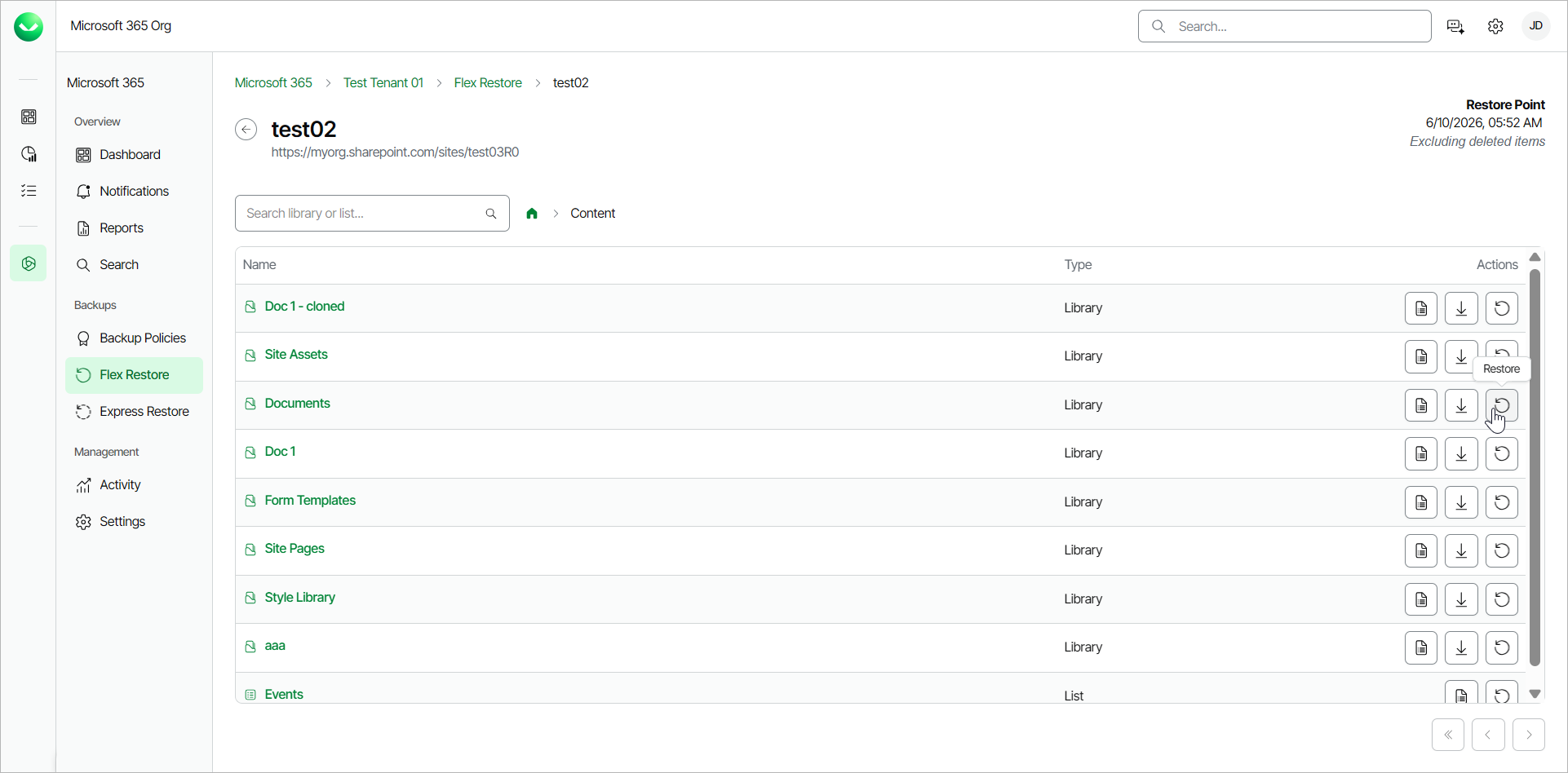The height and width of the screenshot is (773, 1568).
Task: Open the JD user avatar menu
Action: pyautogui.click(x=1535, y=26)
